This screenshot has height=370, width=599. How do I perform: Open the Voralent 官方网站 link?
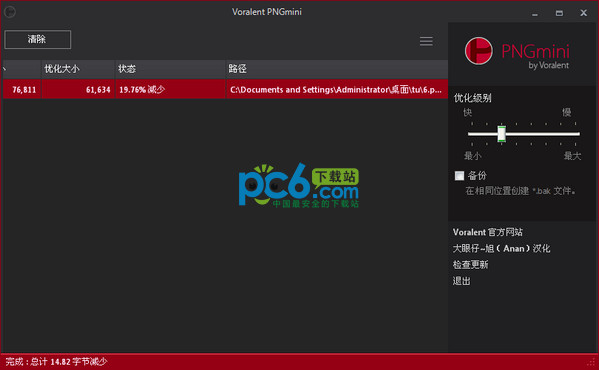tap(487, 232)
